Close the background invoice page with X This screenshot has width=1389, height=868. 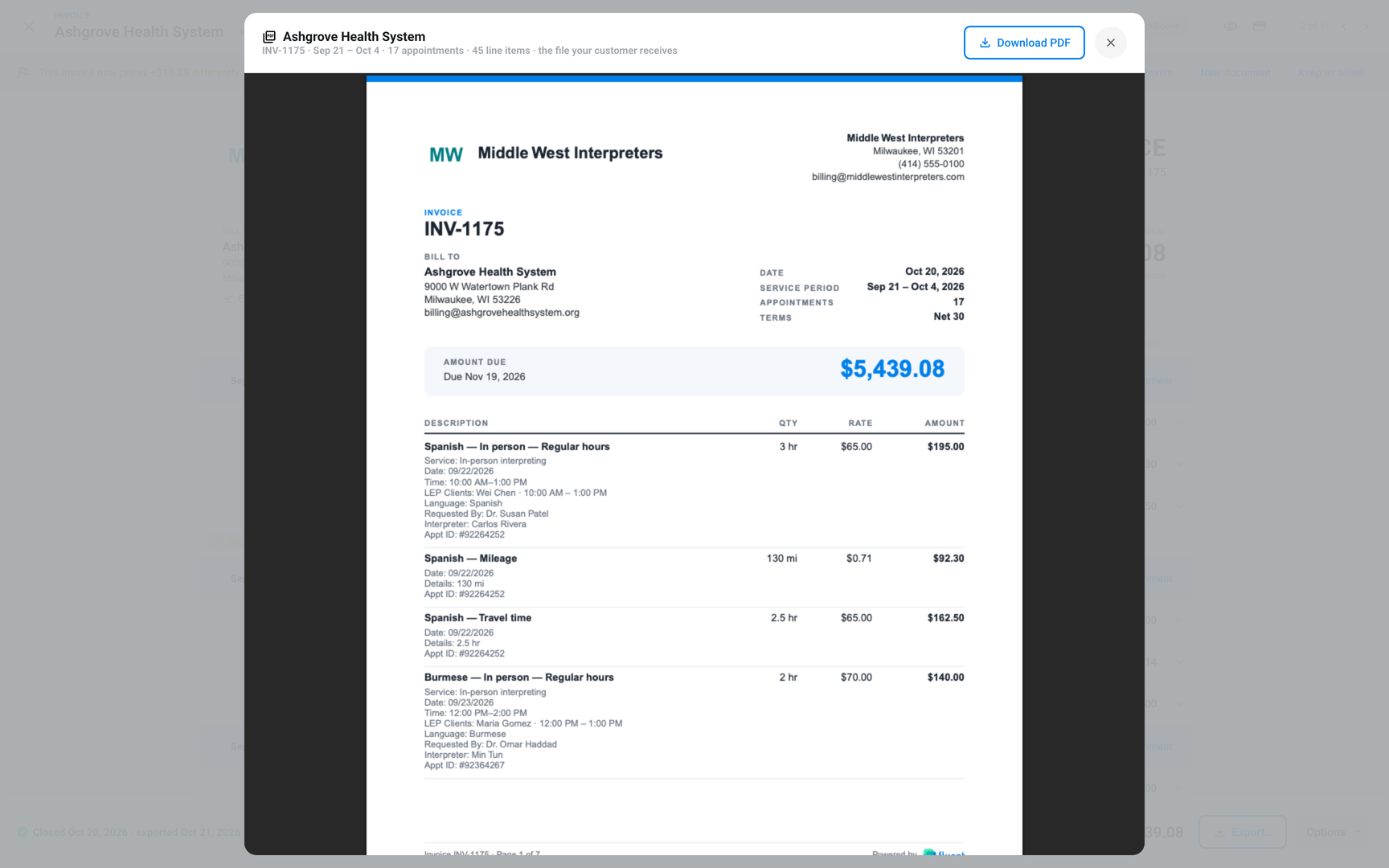coord(29,27)
